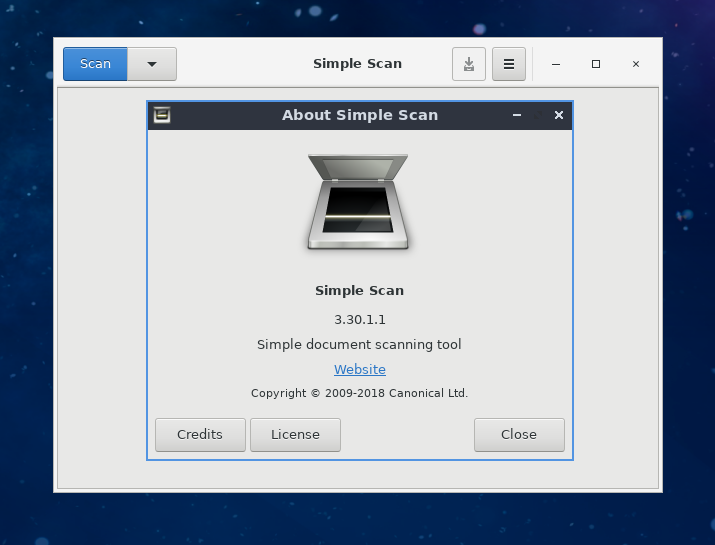Click the blue Scan button
715x545 pixels.
pos(95,64)
